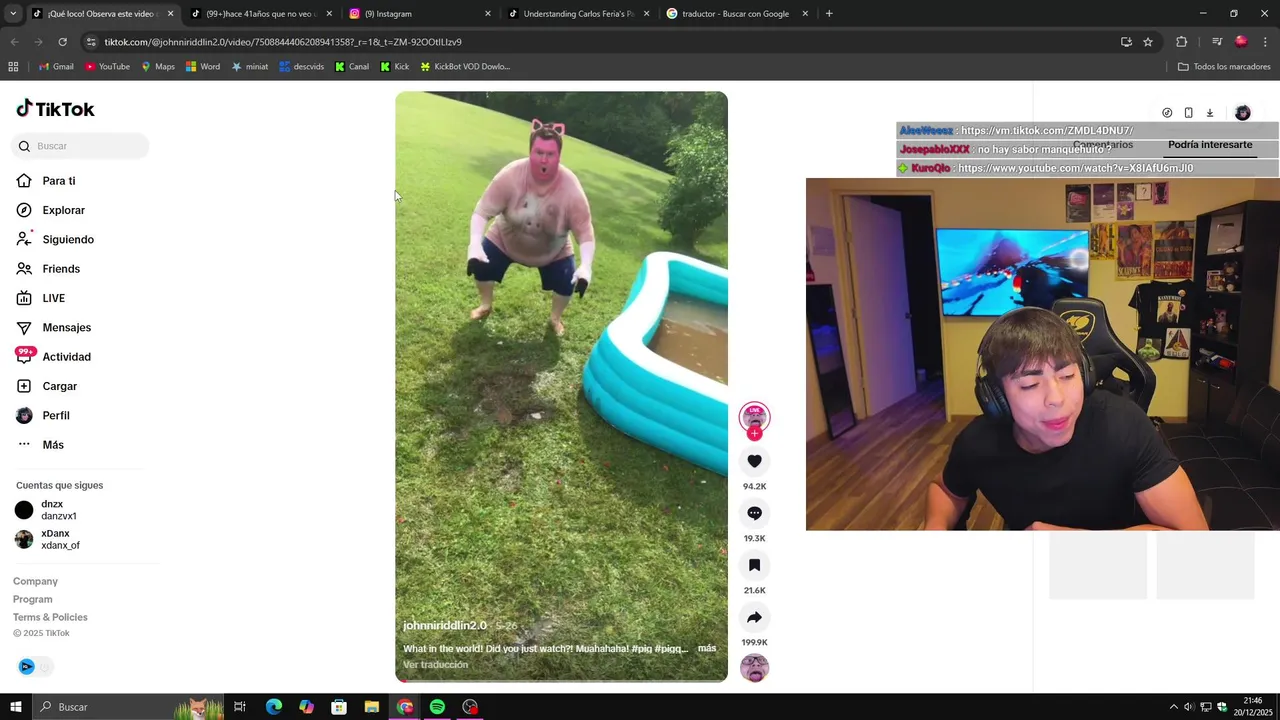Image resolution: width=1280 pixels, height=720 pixels.
Task: Expand Terms & Policies footer section
Action: [50, 617]
